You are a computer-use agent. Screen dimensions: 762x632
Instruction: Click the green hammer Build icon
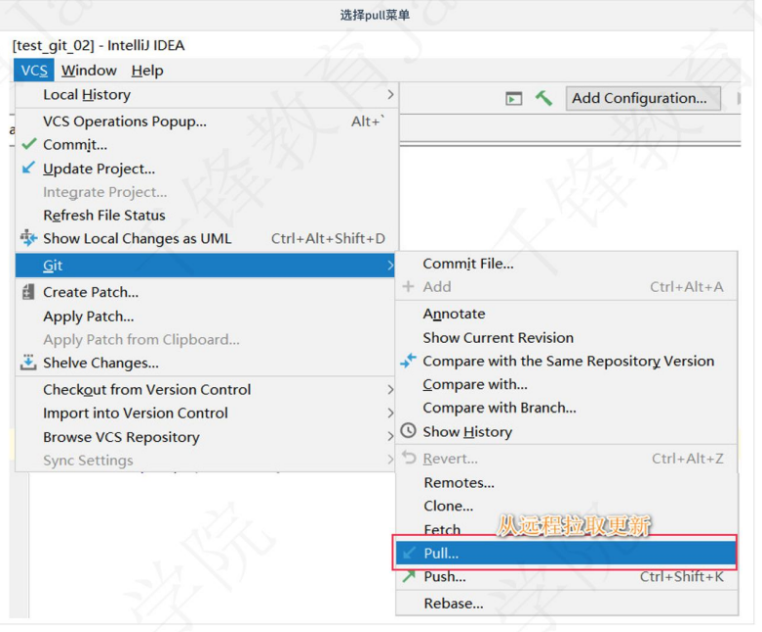544,98
